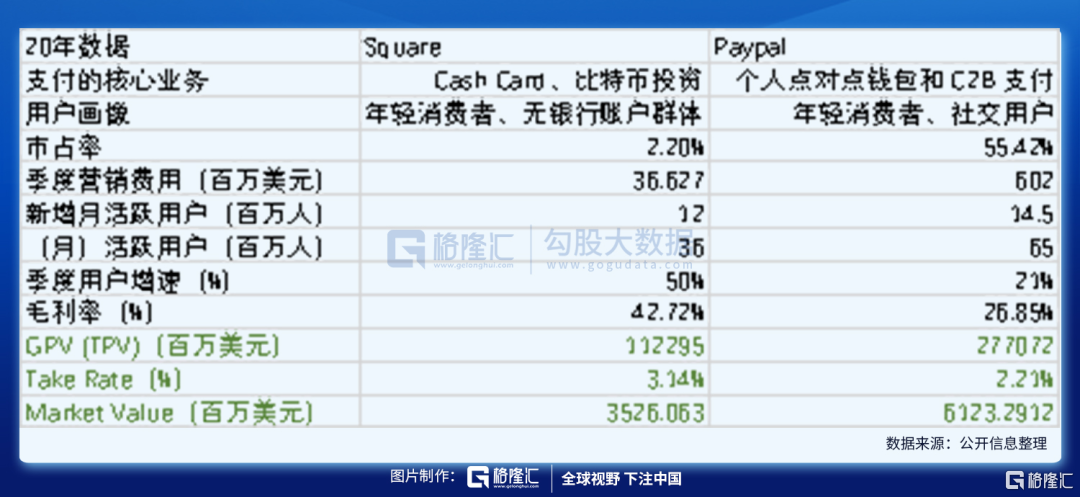
Task: Click the Gelonghui G logo watermark in table center
Action: coord(407,249)
